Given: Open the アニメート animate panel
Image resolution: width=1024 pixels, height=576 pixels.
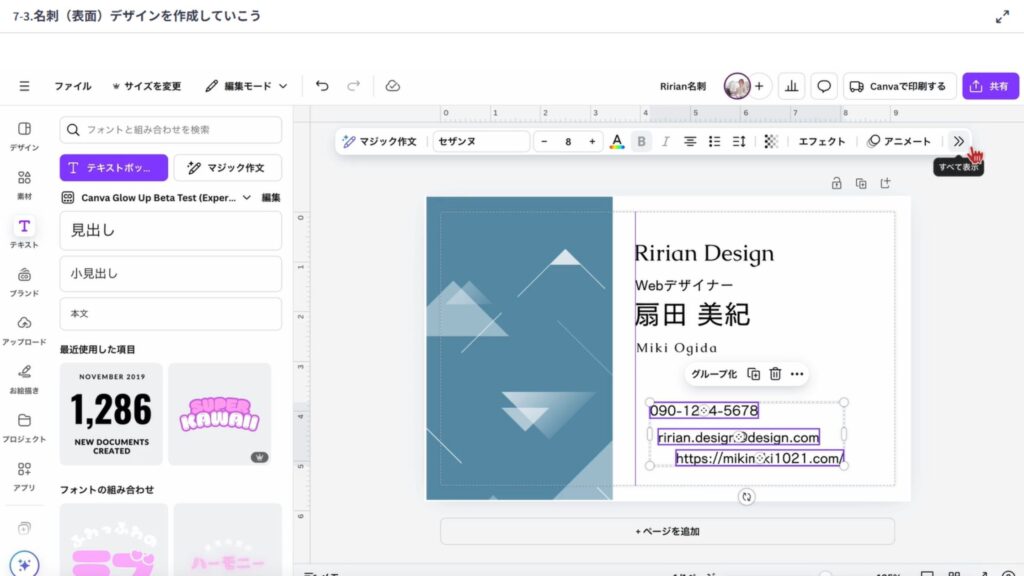Looking at the screenshot, I should coord(899,141).
